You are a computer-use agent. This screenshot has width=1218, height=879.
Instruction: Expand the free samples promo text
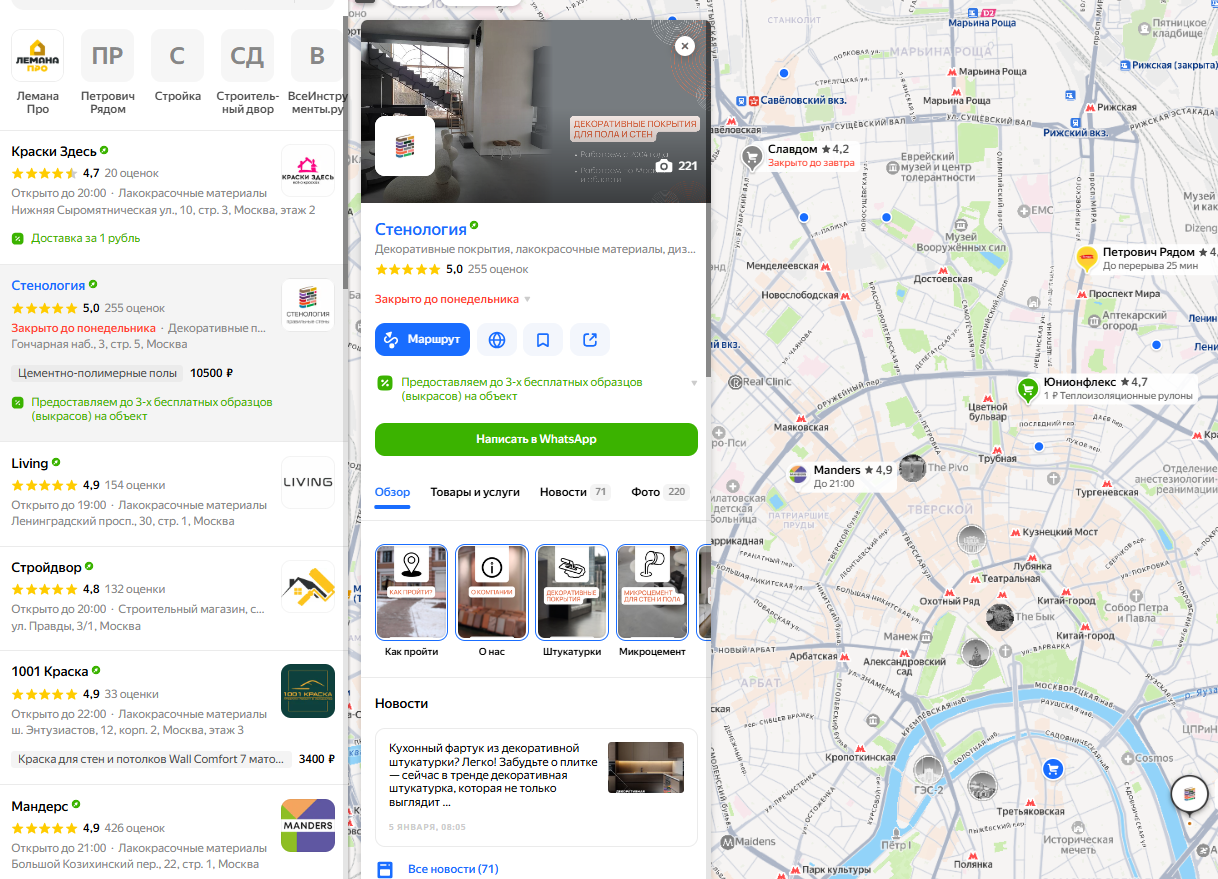point(536,389)
